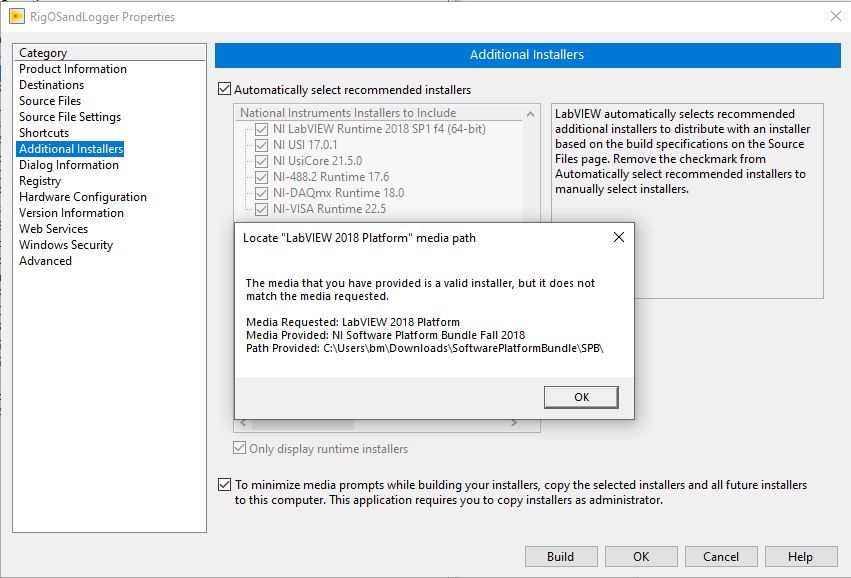
Task: Click the LabVIEW icon in the title bar
Action: (x=16, y=16)
